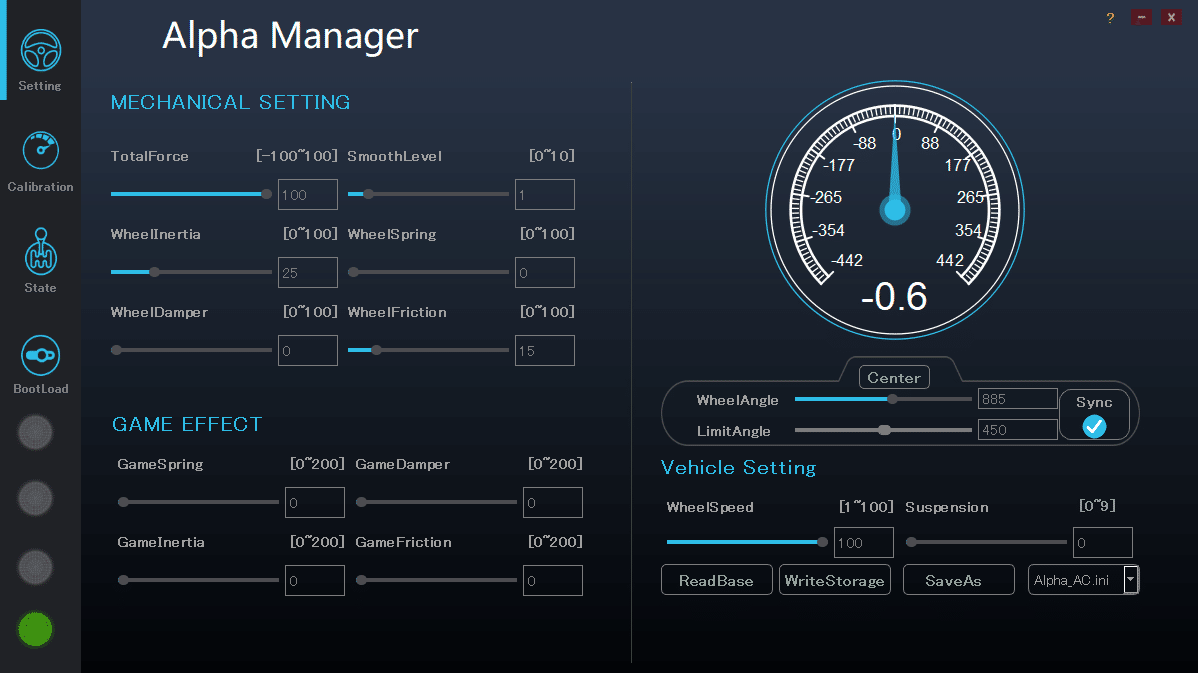The height and width of the screenshot is (673, 1198).
Task: Adjust the SmoothLevel slider
Action: pyautogui.click(x=428, y=194)
